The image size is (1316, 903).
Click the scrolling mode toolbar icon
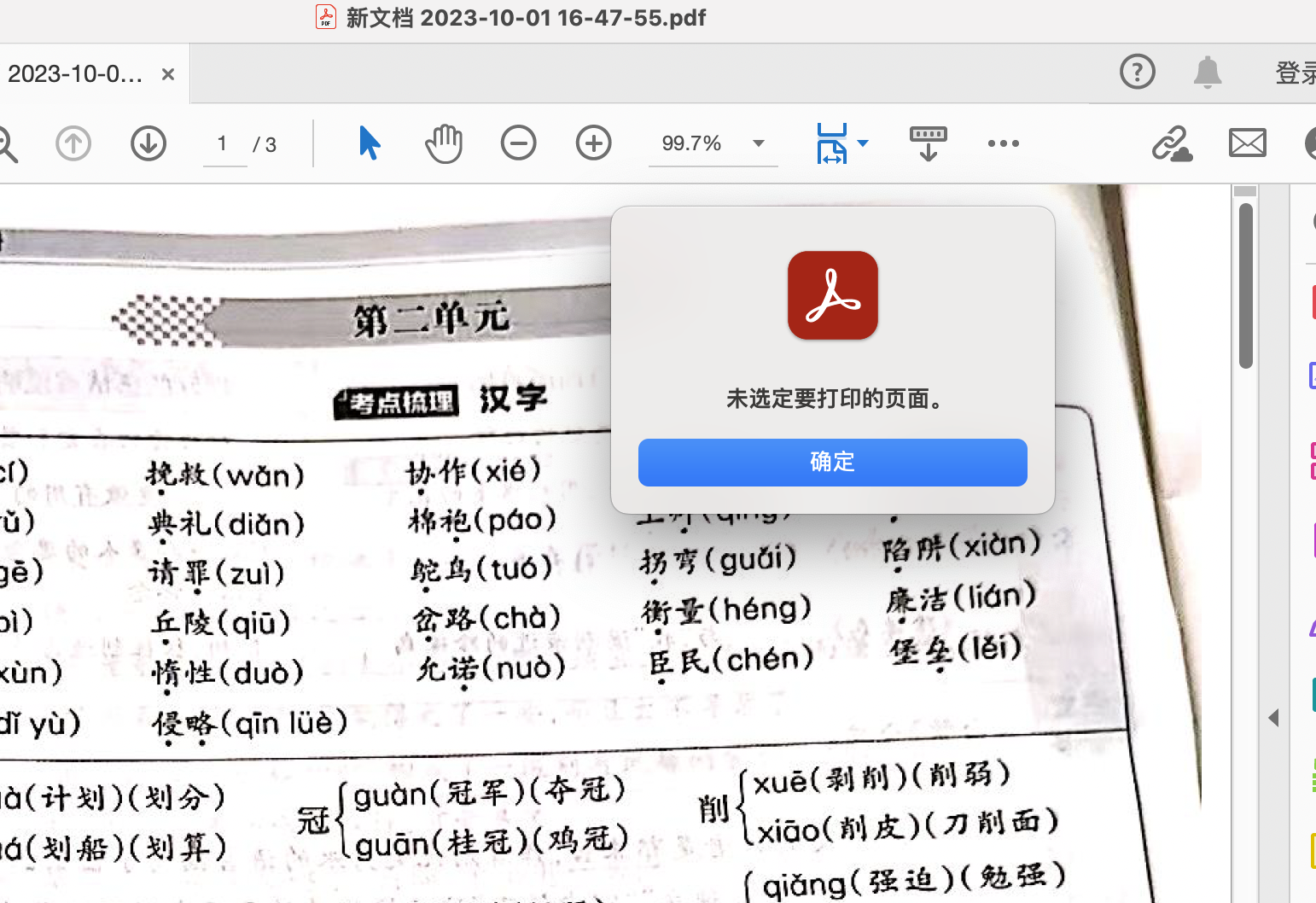point(928,143)
